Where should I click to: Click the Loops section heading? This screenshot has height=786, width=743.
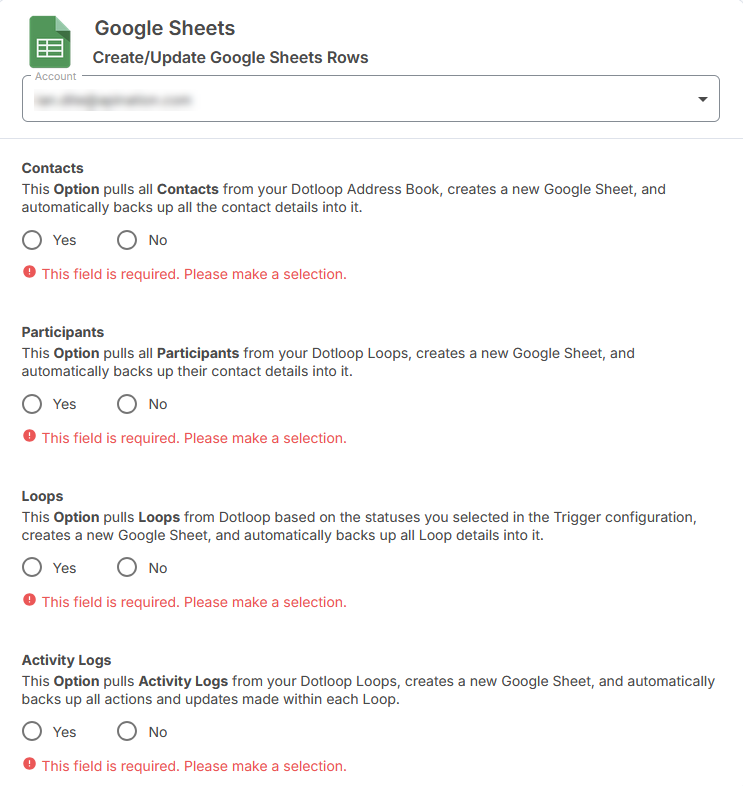coord(42,496)
